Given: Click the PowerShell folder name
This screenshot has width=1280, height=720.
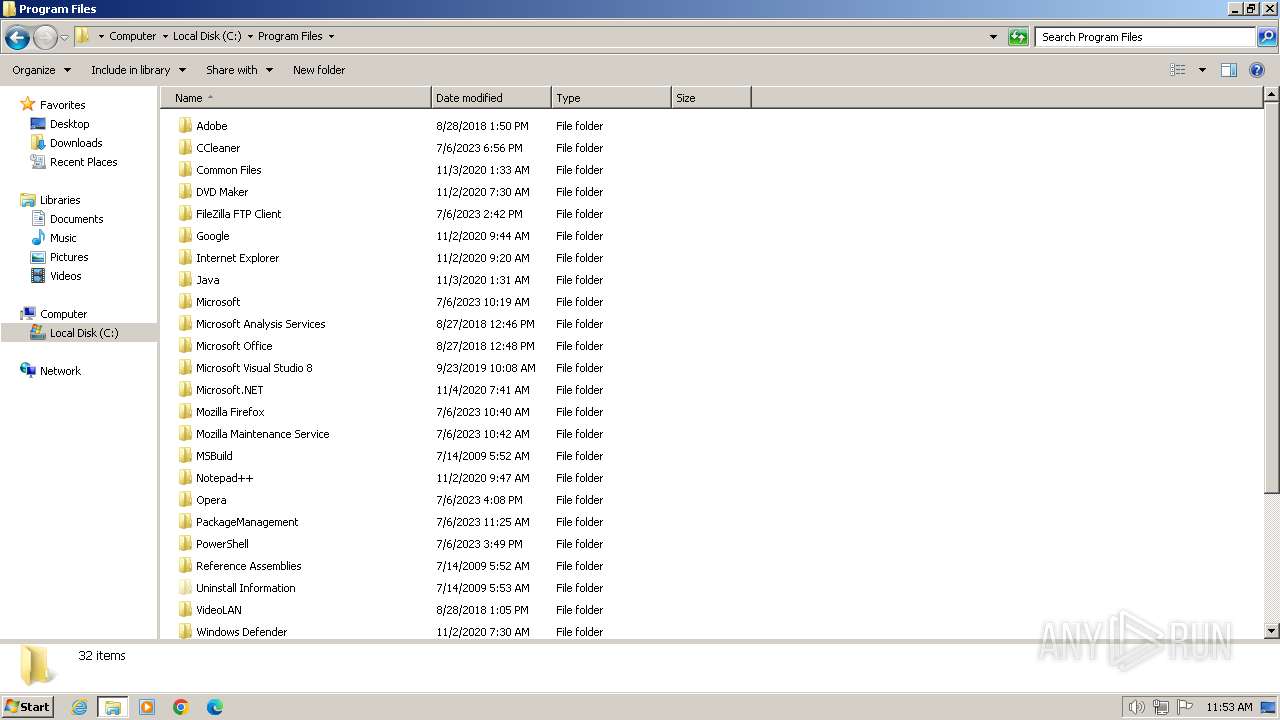Looking at the screenshot, I should tap(222, 544).
